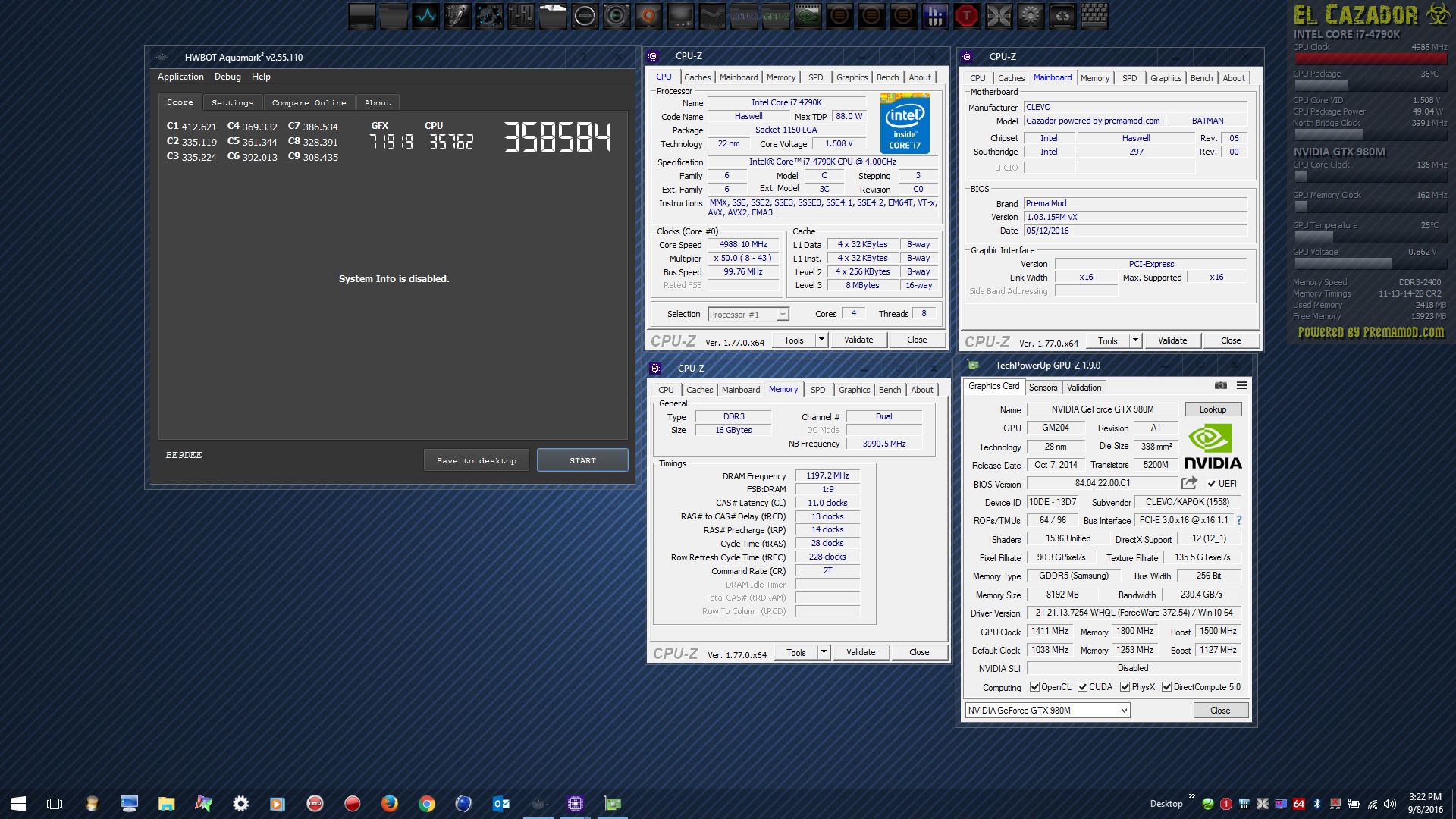Image resolution: width=1456 pixels, height=819 pixels.
Task: Expand Tools dropdown arrow in CPU-Z Mainboard window
Action: coord(1135,340)
